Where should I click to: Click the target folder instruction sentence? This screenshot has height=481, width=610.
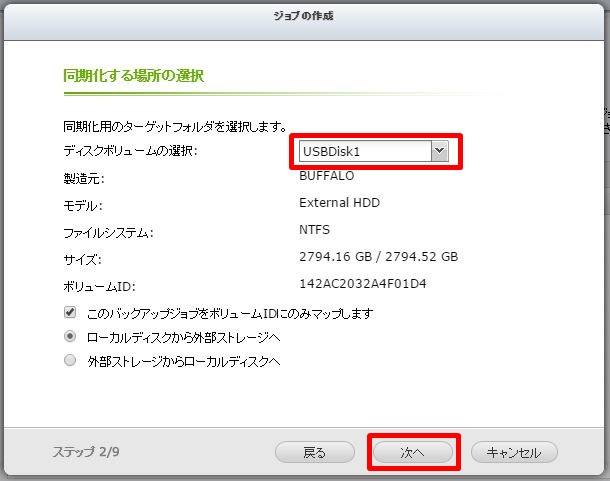[x=175, y=126]
